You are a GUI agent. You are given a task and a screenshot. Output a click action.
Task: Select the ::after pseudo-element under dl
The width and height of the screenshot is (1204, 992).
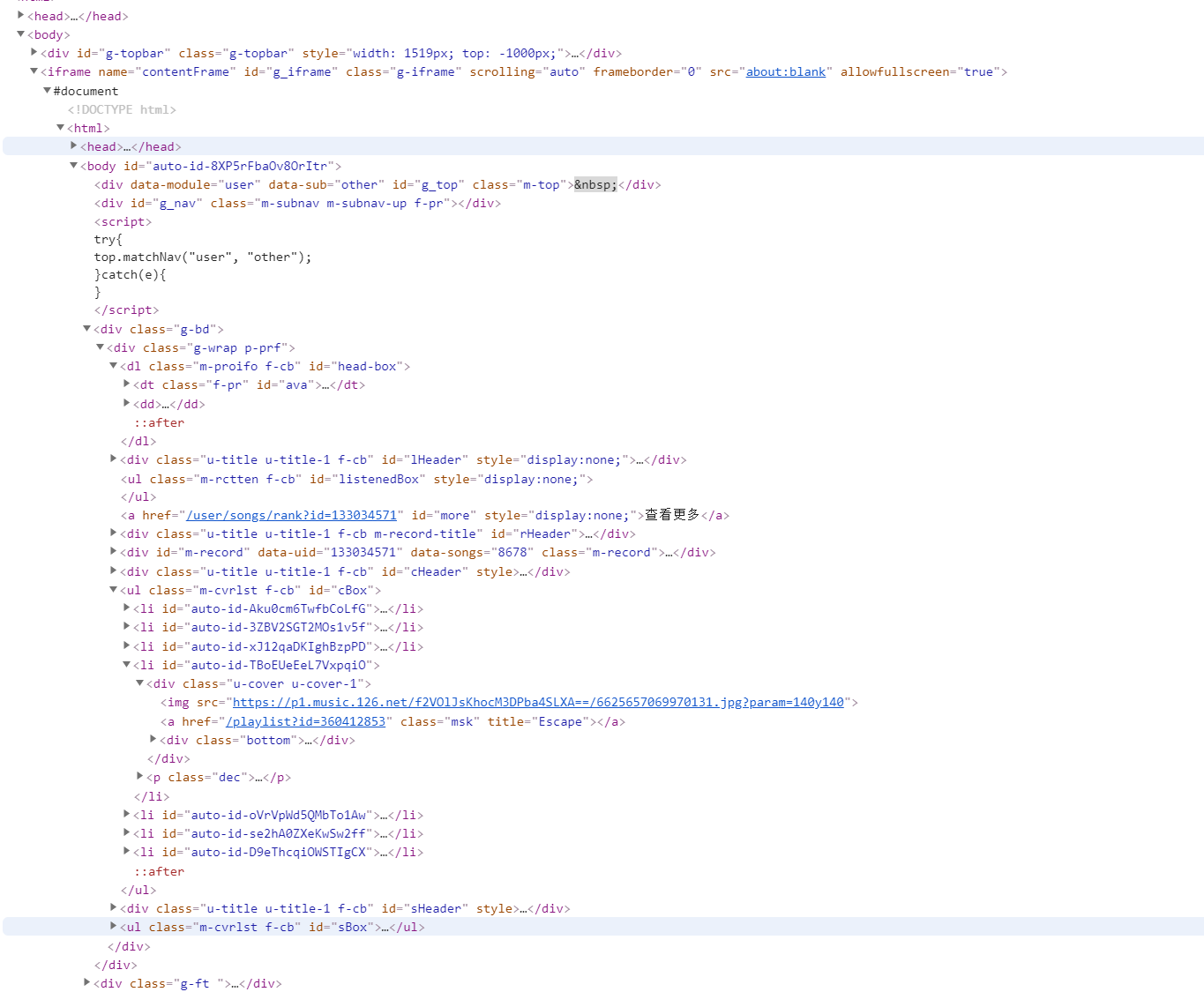160,422
